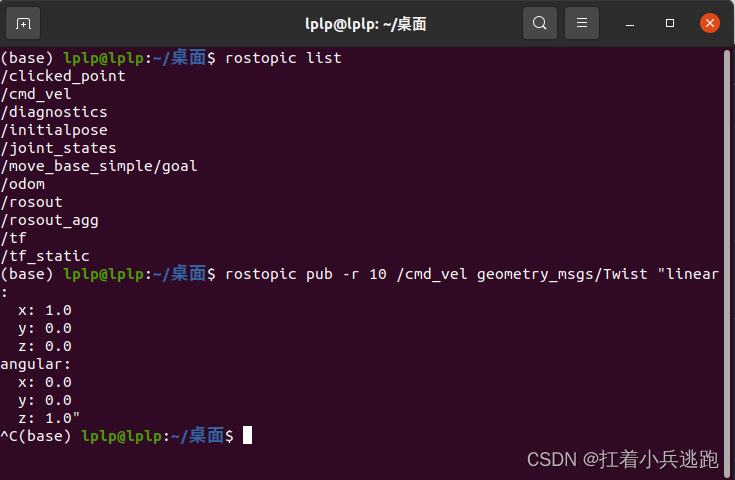Click the /rosout_agg topic line

[50, 220]
